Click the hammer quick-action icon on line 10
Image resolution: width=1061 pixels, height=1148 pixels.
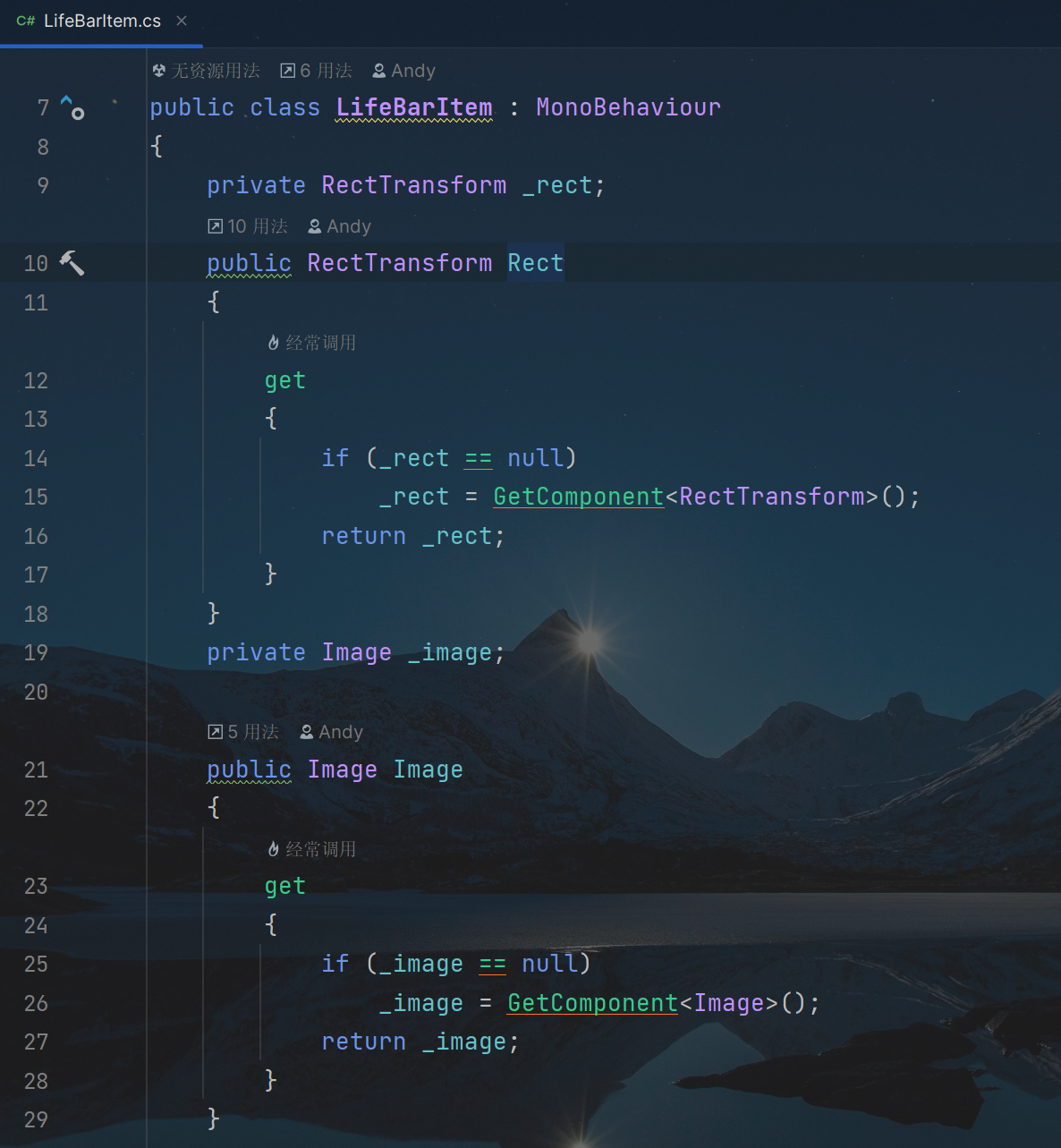coord(72,262)
